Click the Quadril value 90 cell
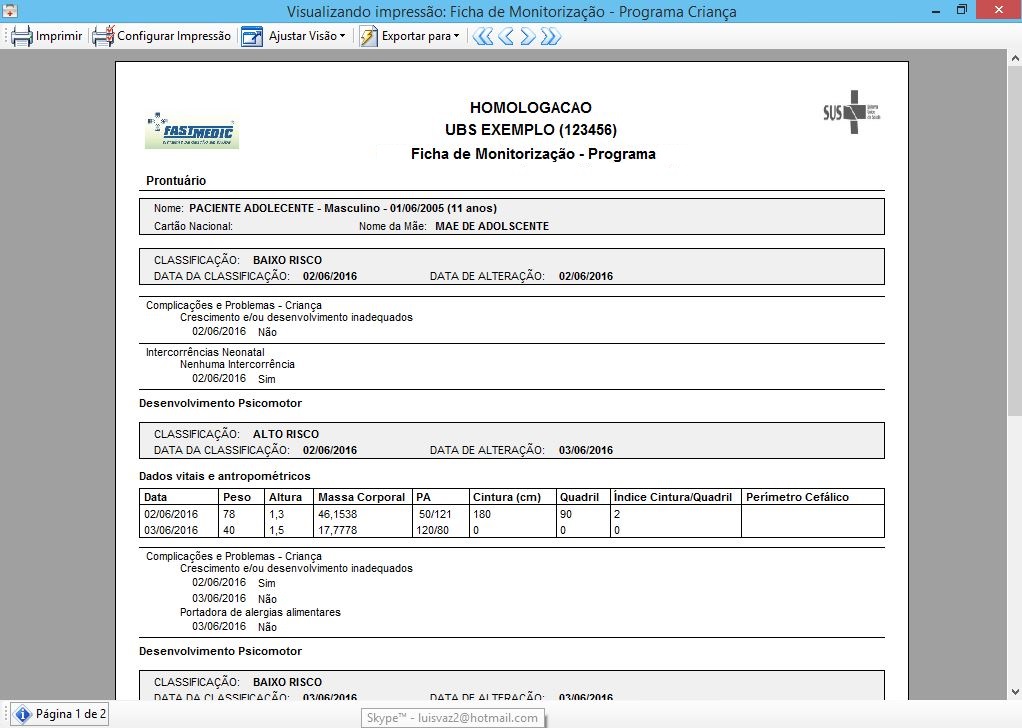Viewport: 1022px width, 728px height. click(x=566, y=514)
